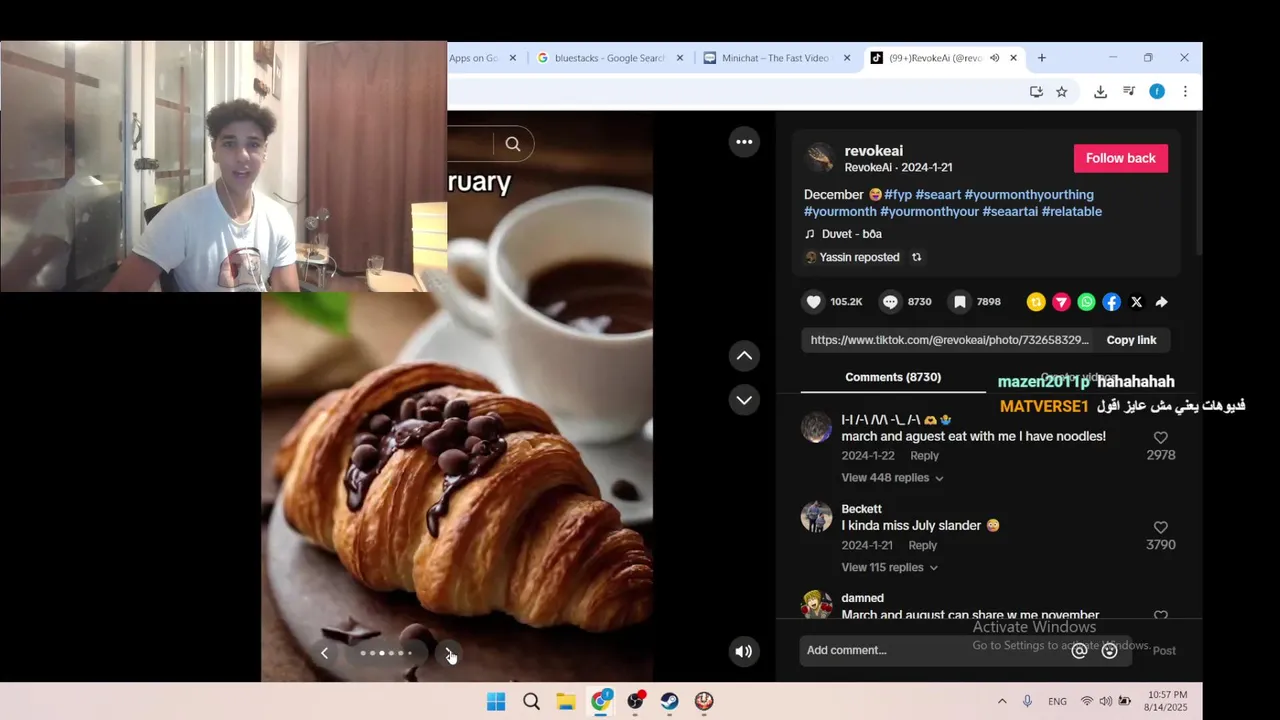This screenshot has width=1280, height=720.
Task: Mute the RevokeAi tab's audio speaker icon
Action: (994, 58)
